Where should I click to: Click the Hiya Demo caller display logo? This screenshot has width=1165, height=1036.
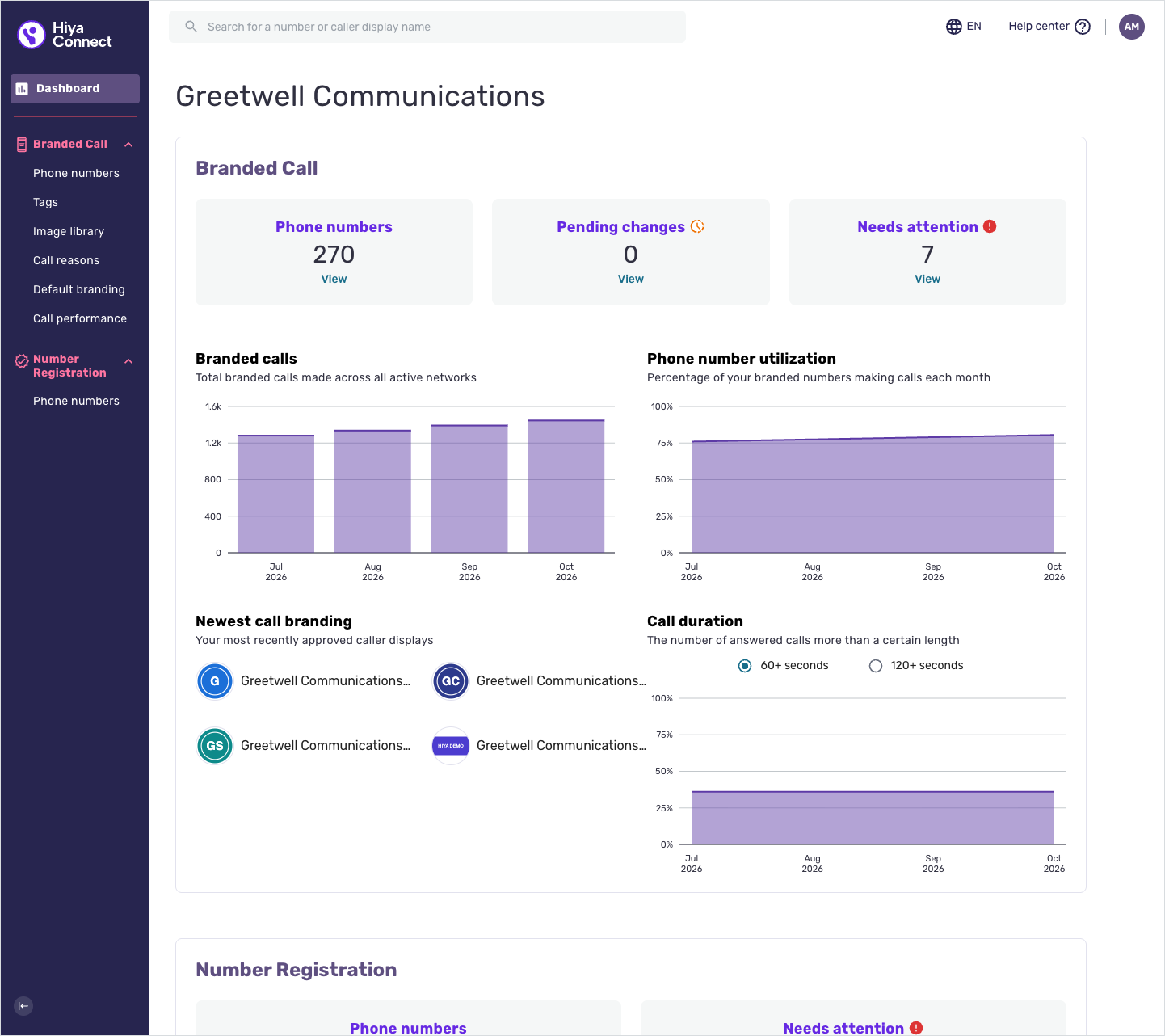tap(451, 746)
